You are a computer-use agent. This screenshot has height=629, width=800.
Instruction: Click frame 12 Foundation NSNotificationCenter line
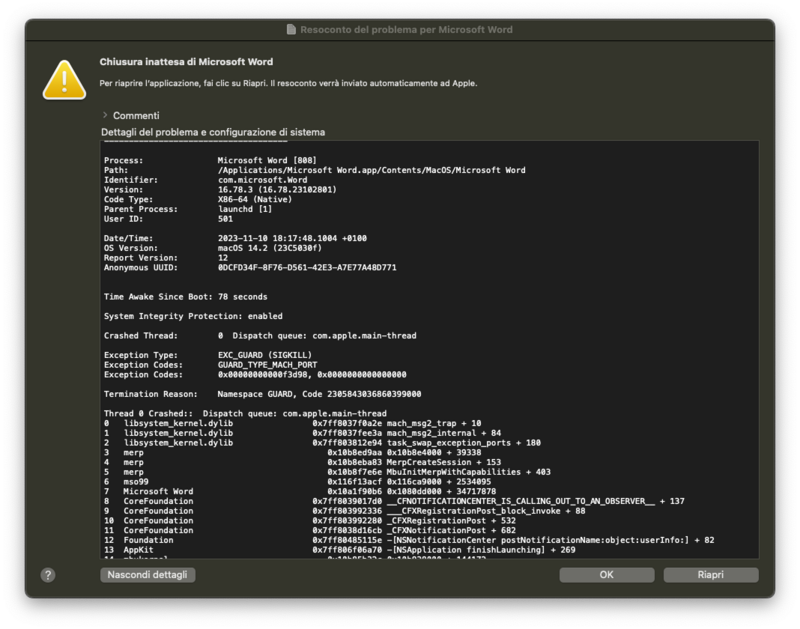tap(409, 540)
